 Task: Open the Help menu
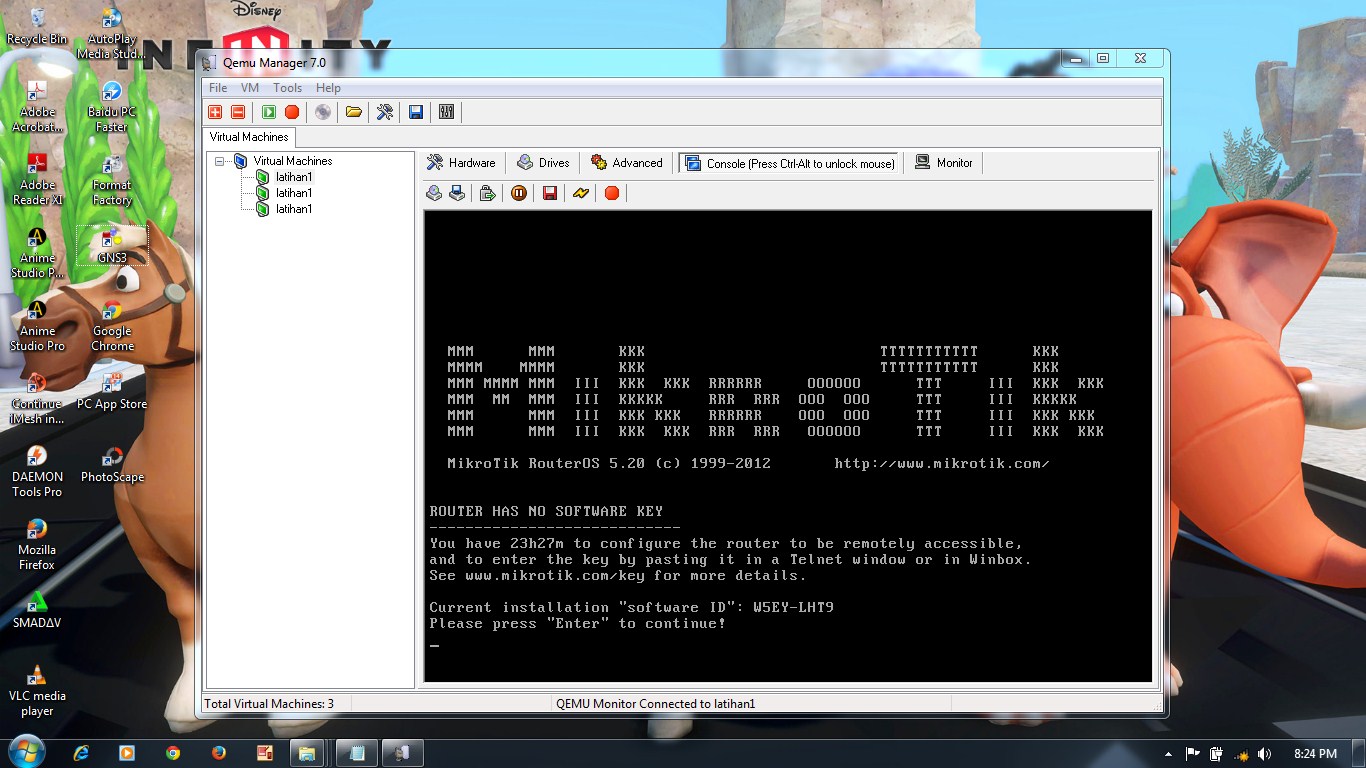point(328,88)
